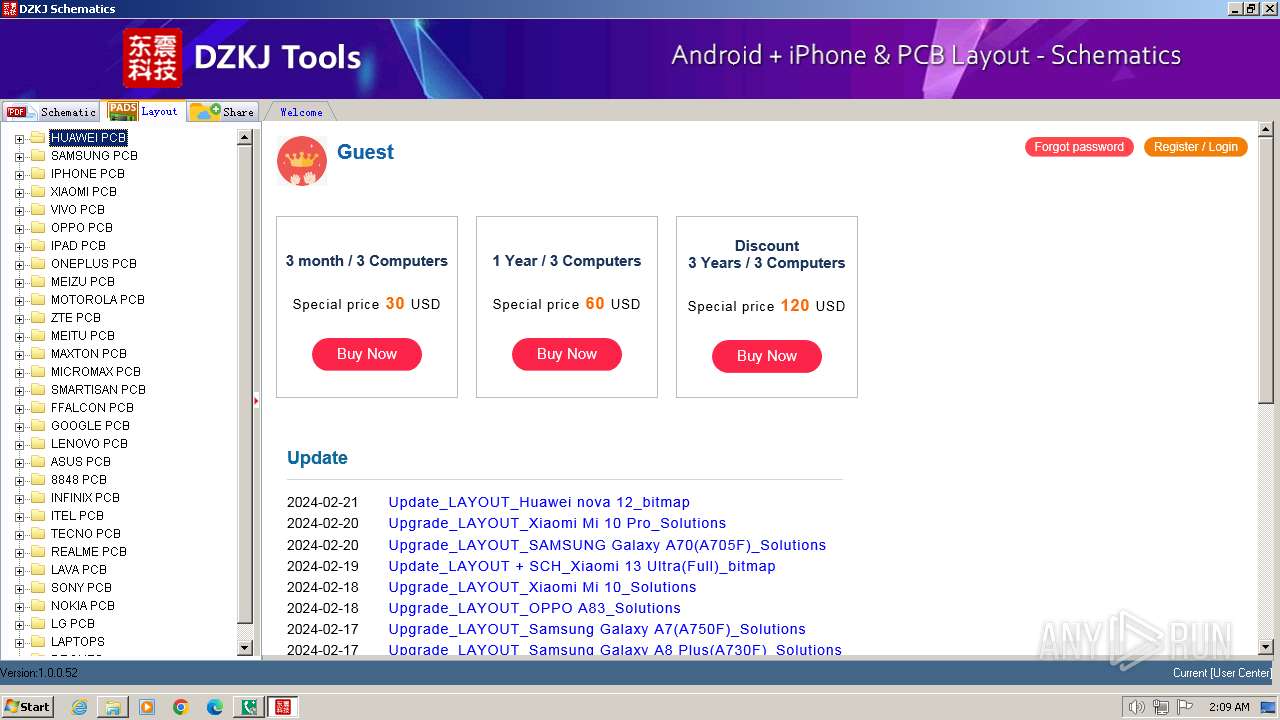Select LAVA PCB in the tree
The width and height of the screenshot is (1280, 720).
pos(78,569)
